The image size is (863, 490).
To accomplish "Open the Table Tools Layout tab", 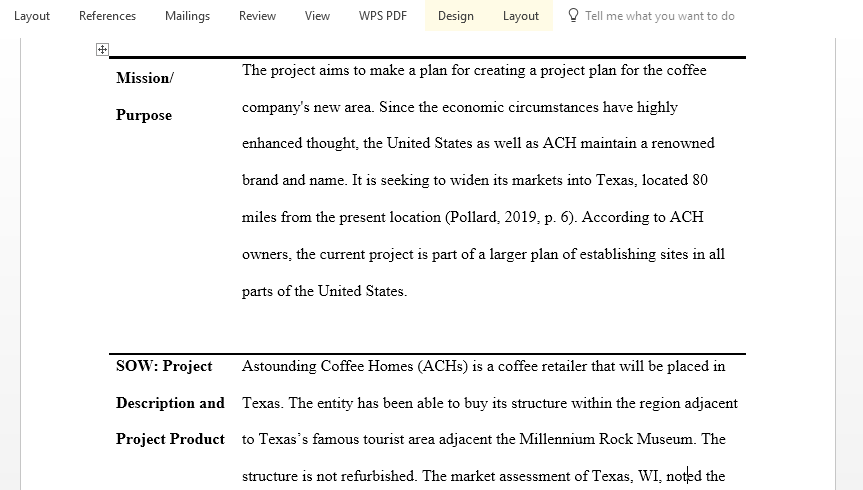I will click(x=521, y=16).
